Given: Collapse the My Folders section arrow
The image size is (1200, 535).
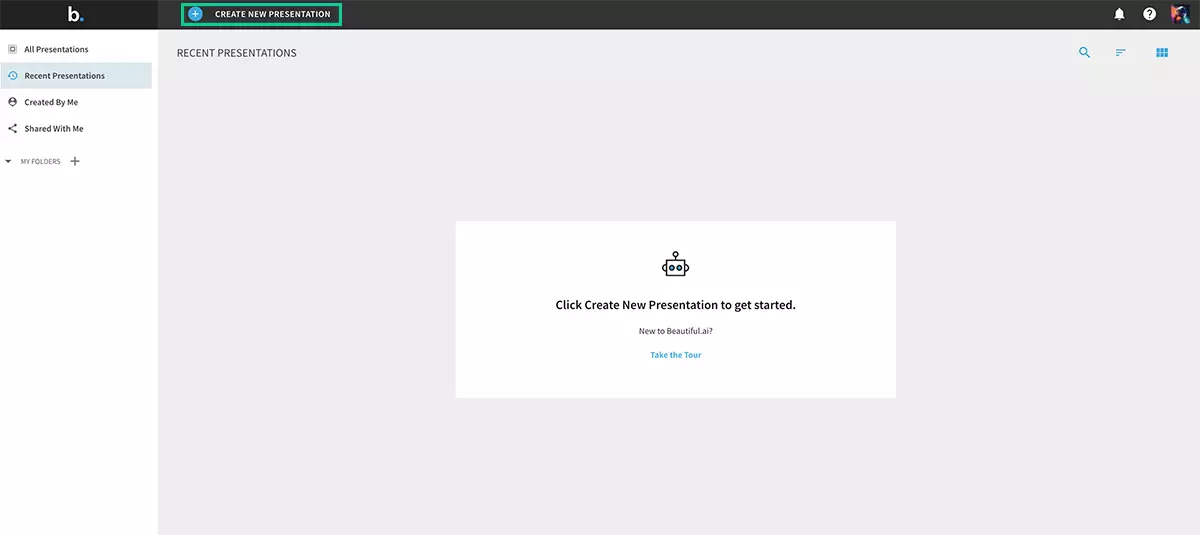Looking at the screenshot, I should 9,161.
